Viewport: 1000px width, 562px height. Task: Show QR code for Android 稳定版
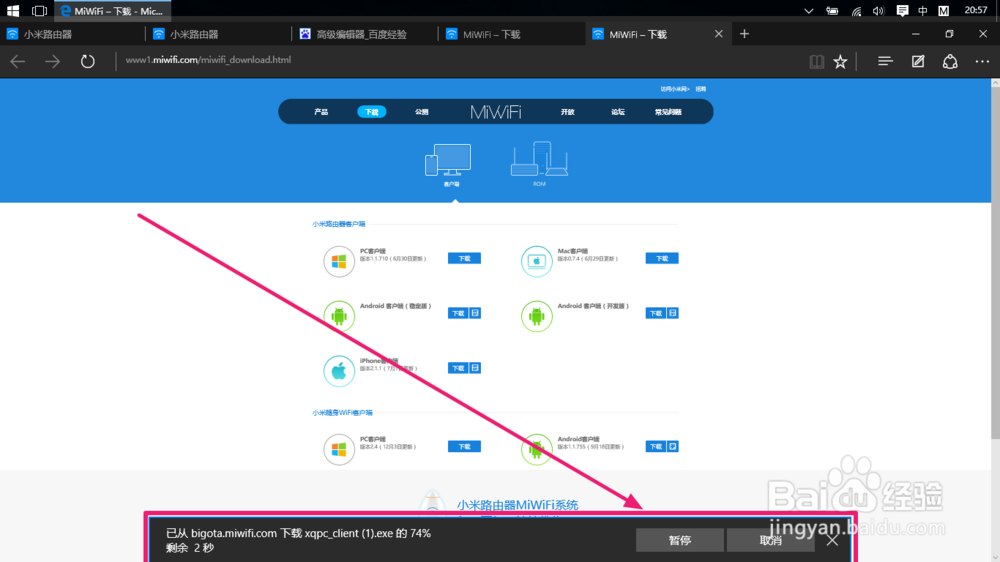pos(475,313)
